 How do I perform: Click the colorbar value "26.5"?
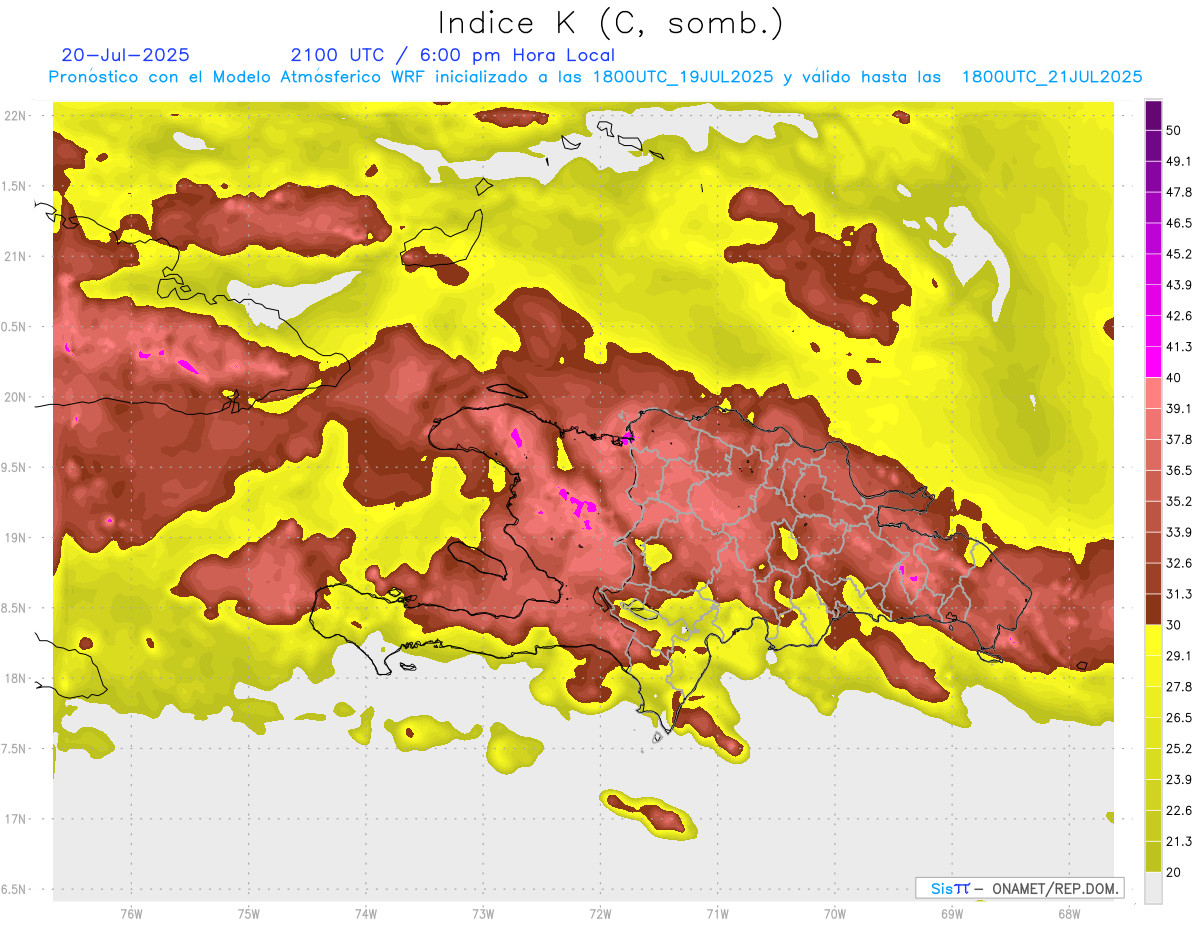(x=1178, y=718)
